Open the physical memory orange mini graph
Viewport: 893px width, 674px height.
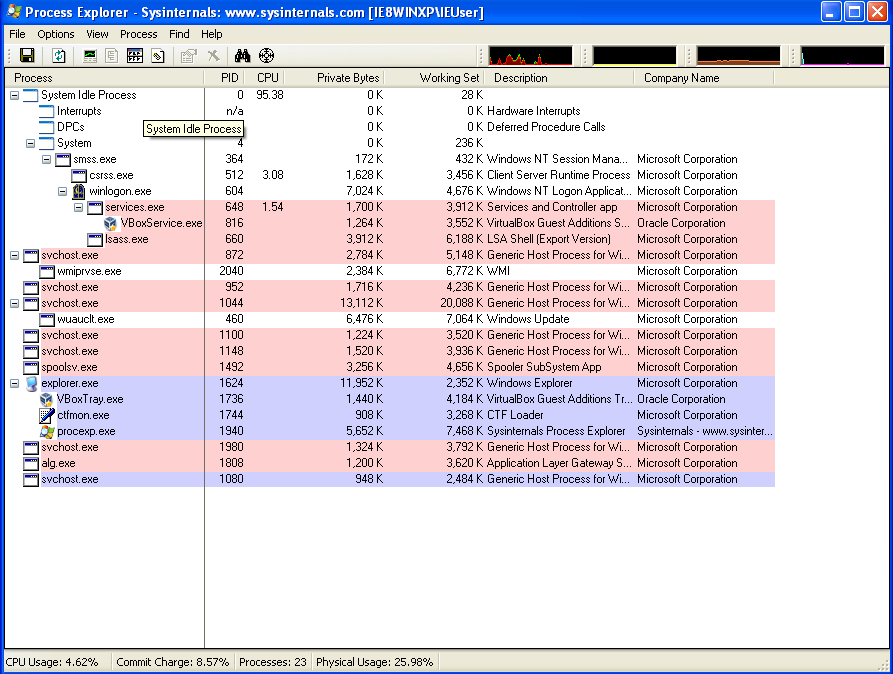point(739,56)
